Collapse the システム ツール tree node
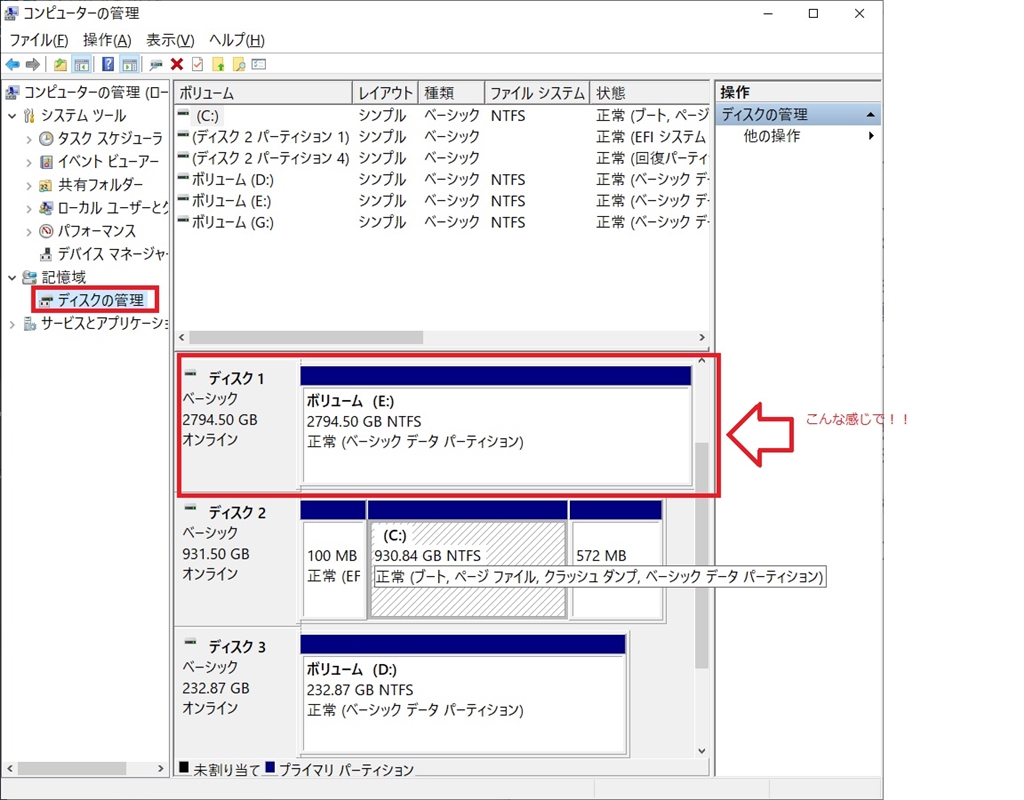Screen dimensions: 1024x800 tap(12, 116)
